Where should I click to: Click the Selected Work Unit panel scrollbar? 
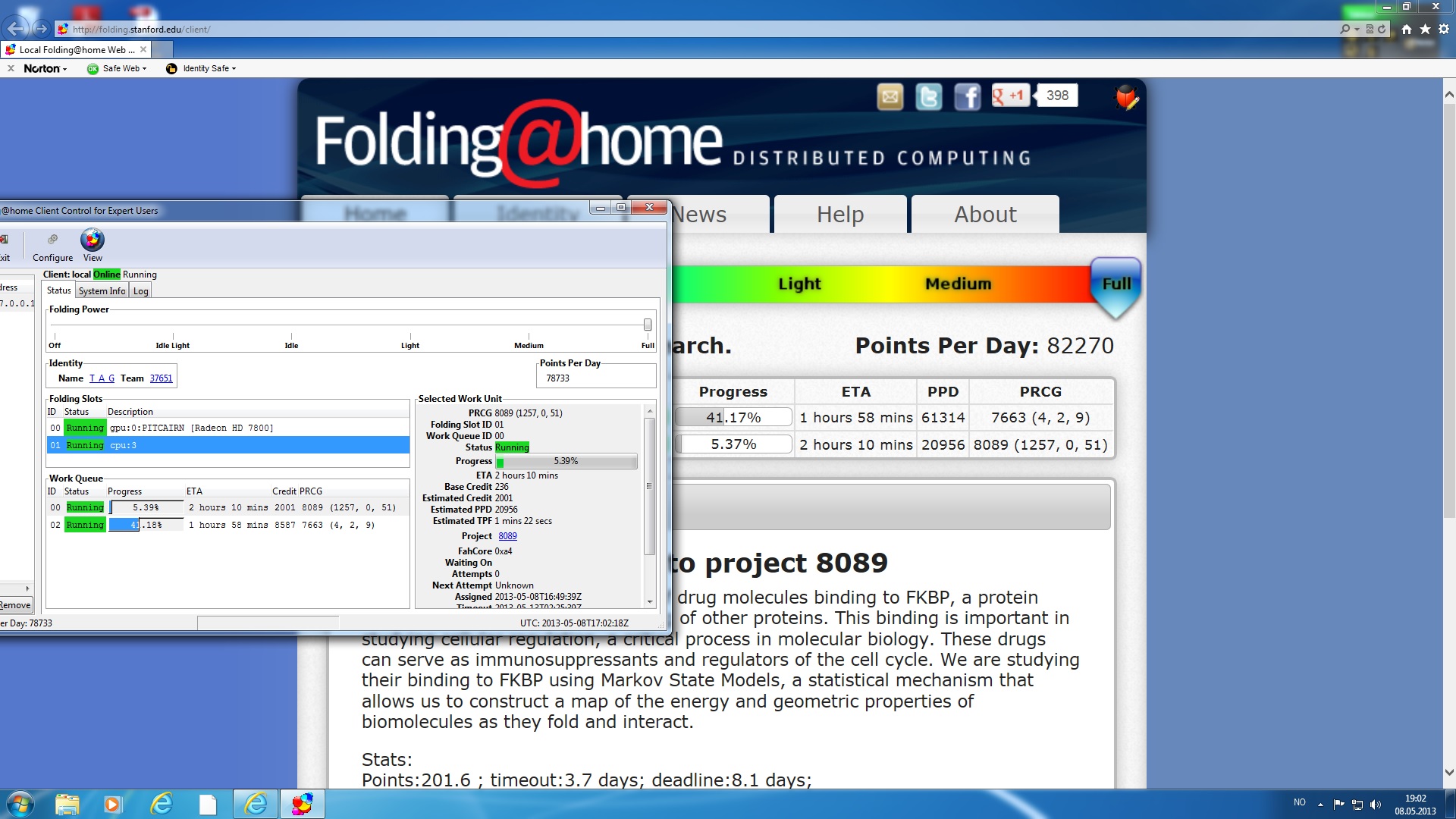(649, 485)
